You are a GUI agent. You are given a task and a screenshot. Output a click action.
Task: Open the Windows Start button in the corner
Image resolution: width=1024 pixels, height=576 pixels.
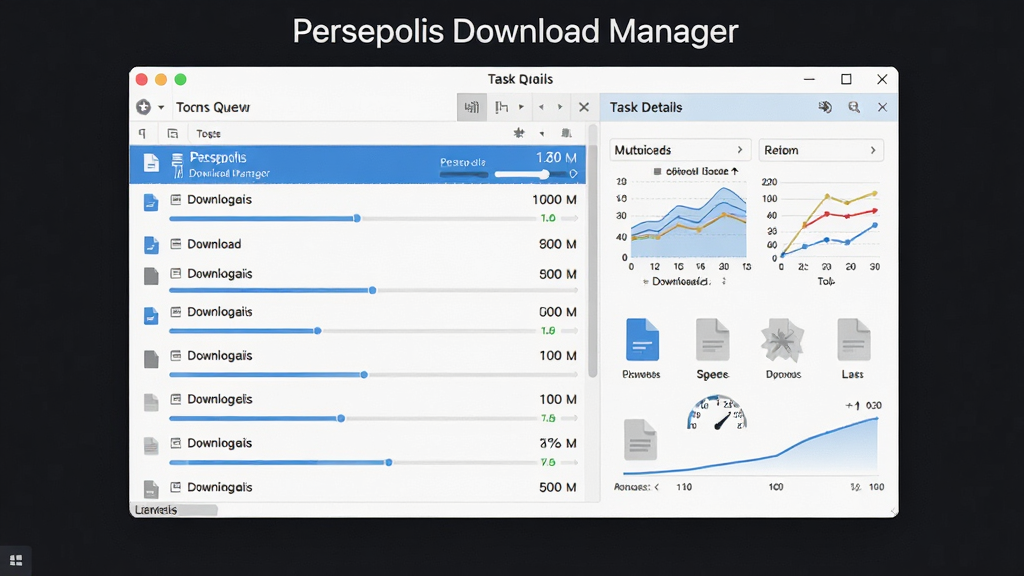(16, 560)
